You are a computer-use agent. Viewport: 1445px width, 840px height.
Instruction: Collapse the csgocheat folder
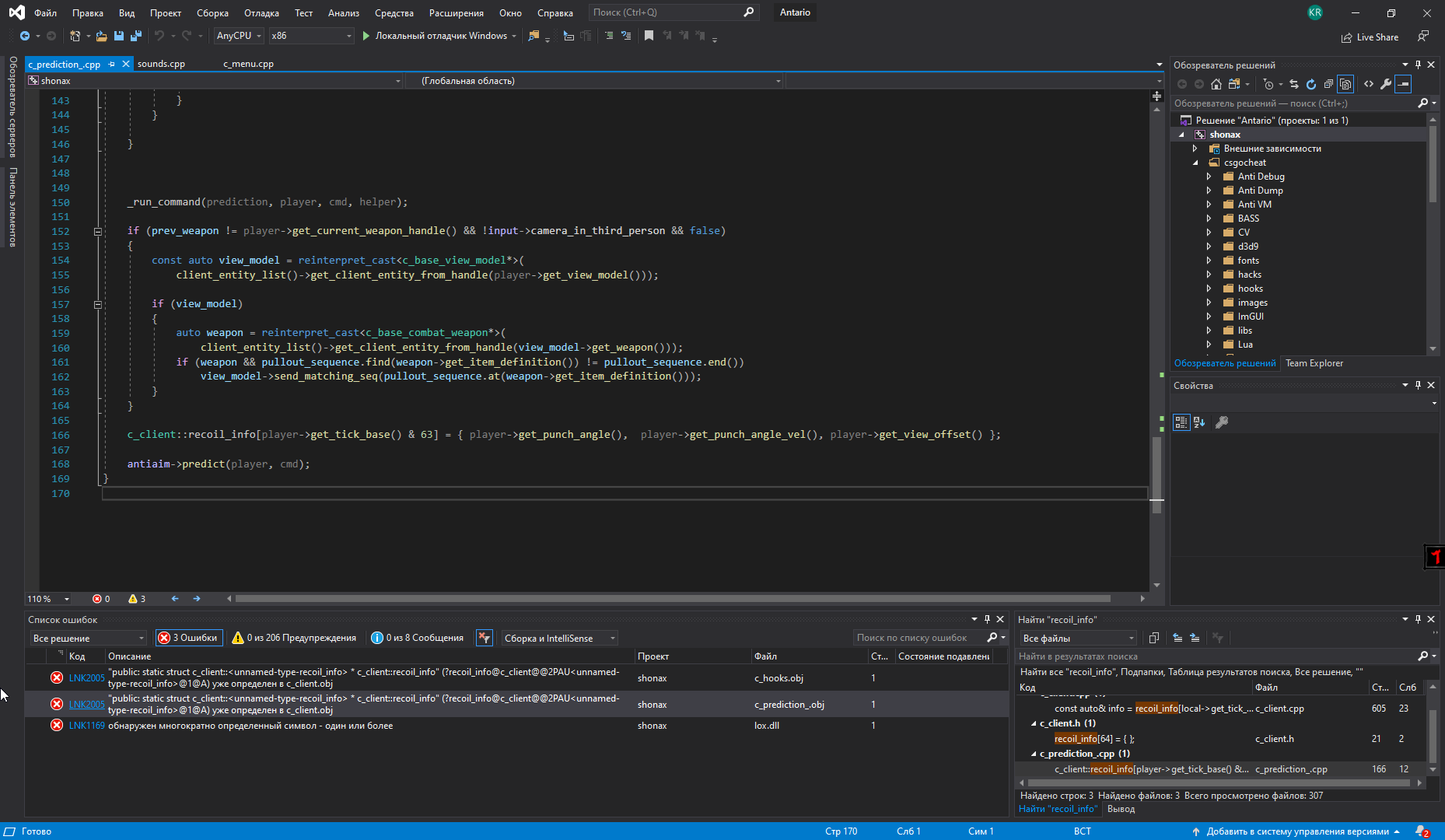1195,163
